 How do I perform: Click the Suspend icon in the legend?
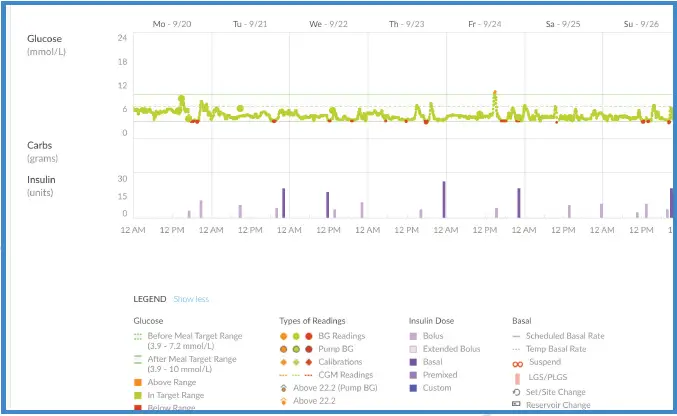(x=518, y=364)
